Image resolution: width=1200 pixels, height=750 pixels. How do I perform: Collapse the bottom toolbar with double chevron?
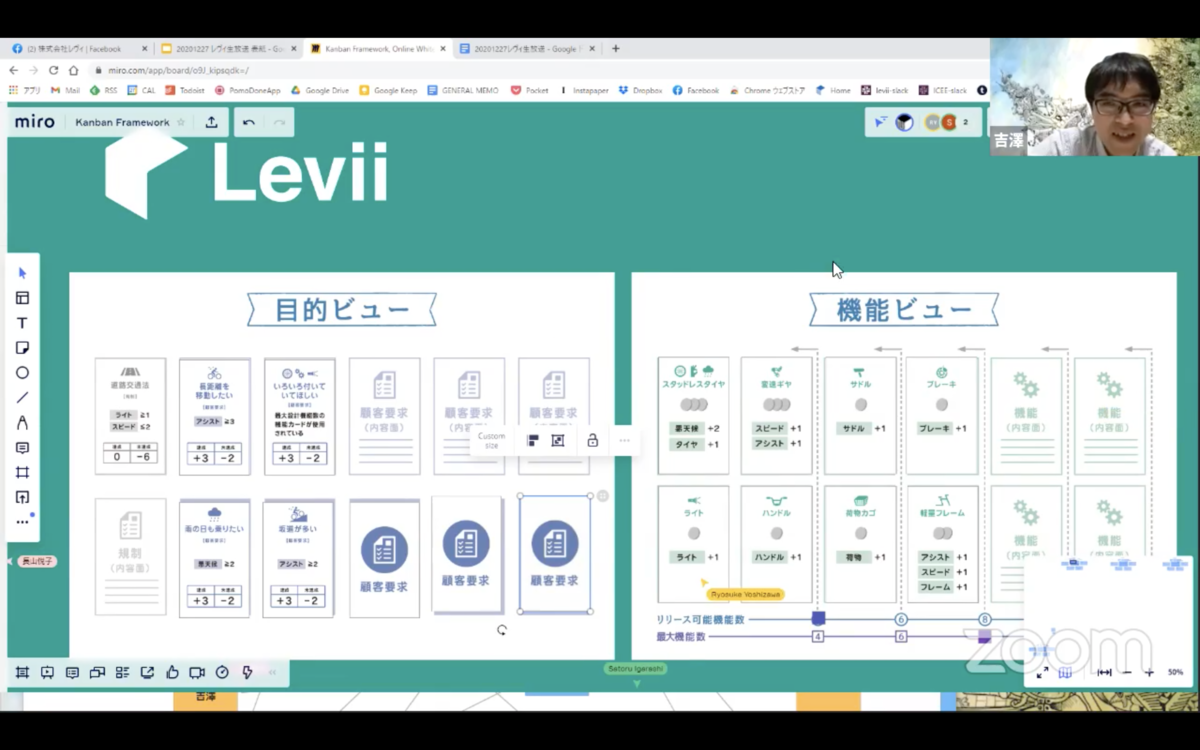click(x=273, y=673)
